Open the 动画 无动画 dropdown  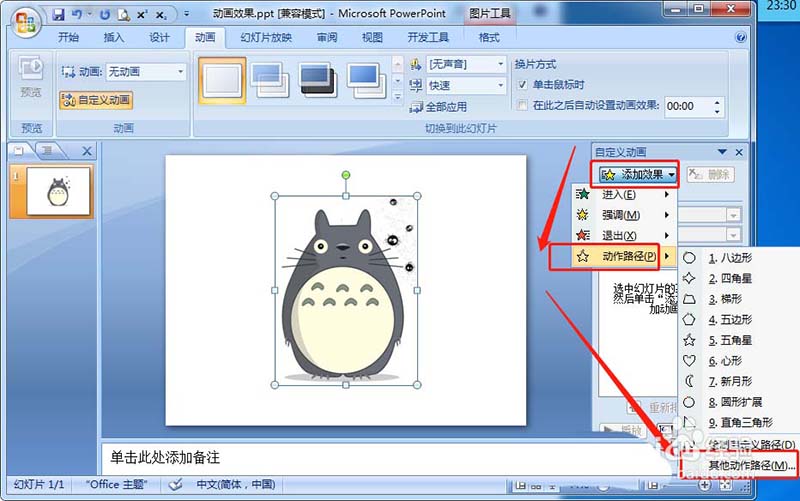[x=146, y=71]
